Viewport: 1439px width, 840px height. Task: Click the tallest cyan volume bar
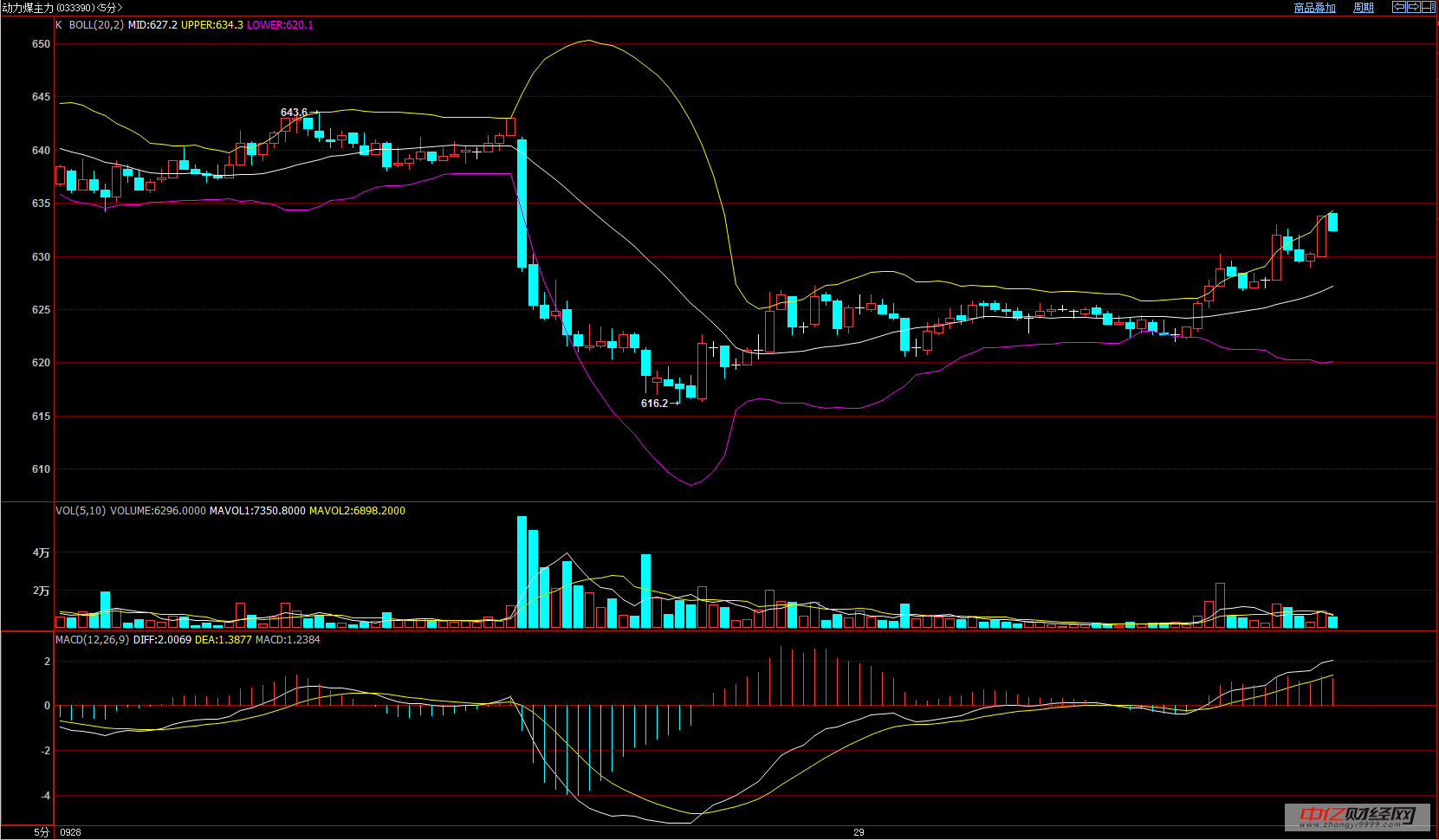[522, 572]
